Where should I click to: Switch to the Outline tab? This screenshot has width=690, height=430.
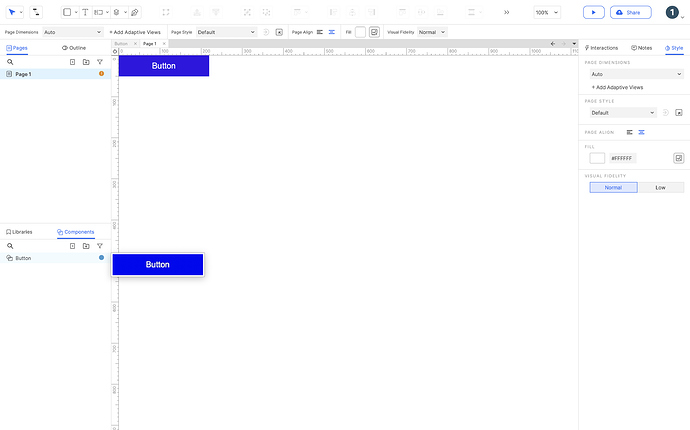click(x=74, y=48)
